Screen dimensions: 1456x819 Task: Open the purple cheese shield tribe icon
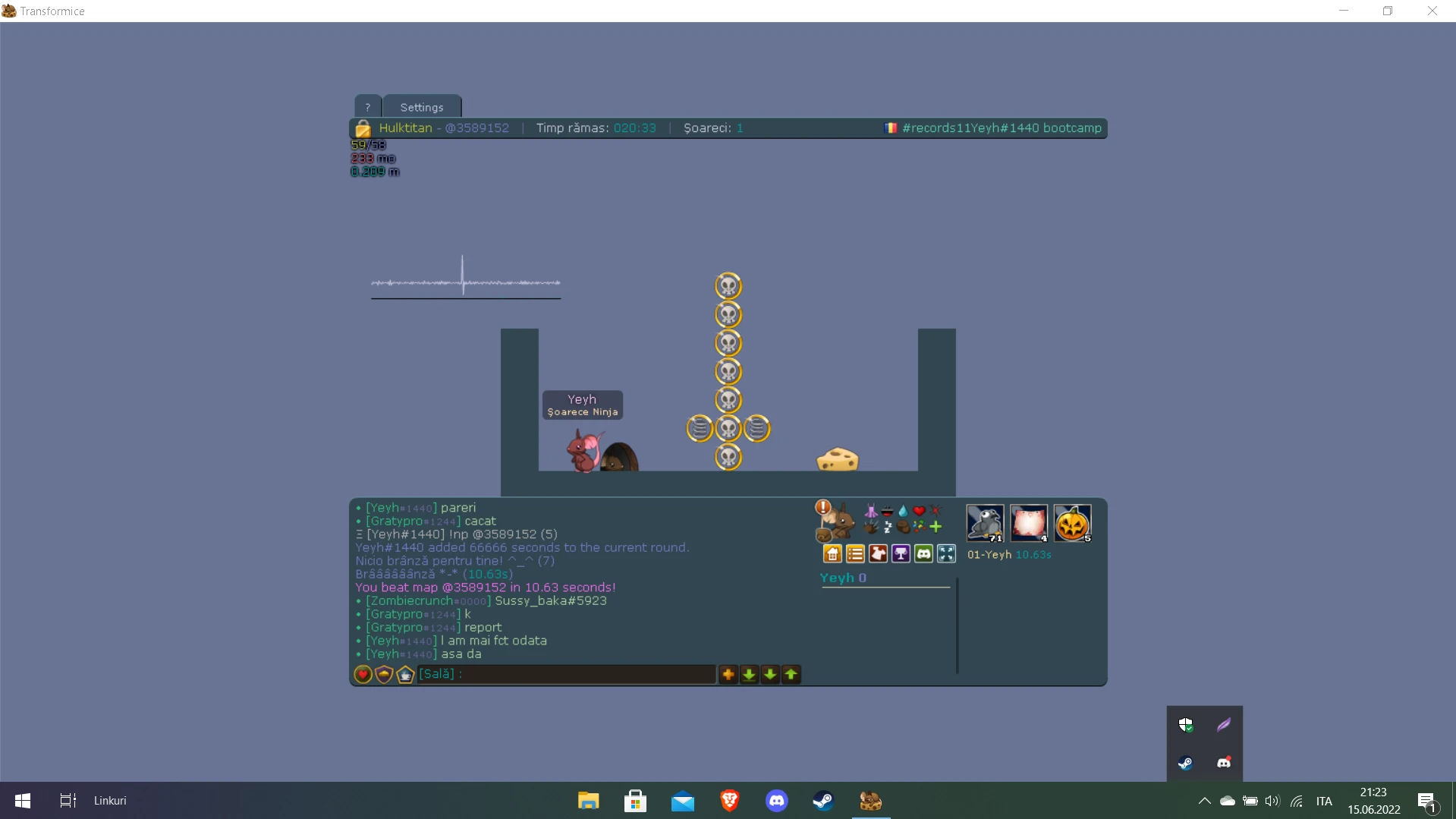(x=384, y=674)
